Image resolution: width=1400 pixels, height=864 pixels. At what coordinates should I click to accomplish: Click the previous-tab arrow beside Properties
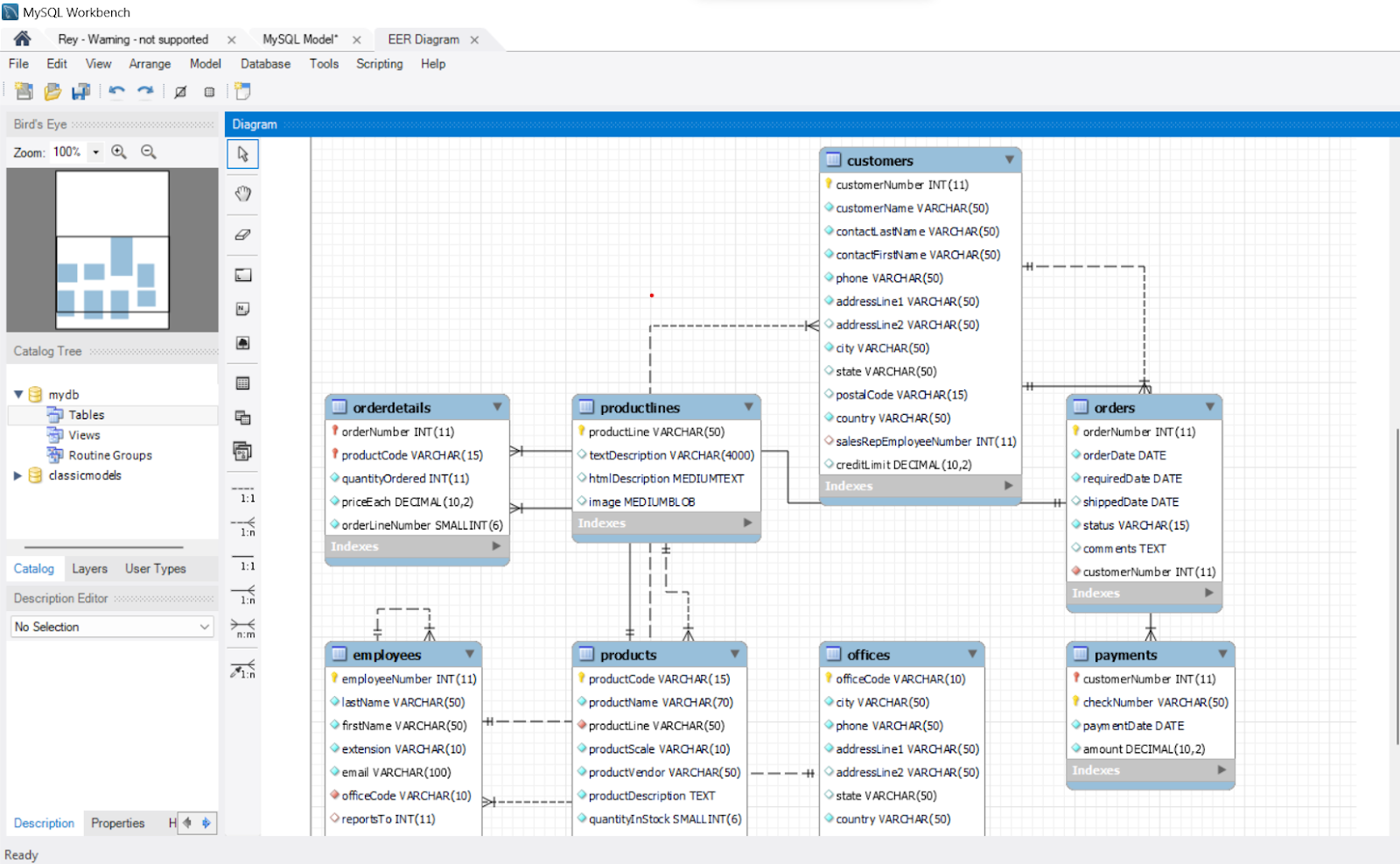[187, 823]
